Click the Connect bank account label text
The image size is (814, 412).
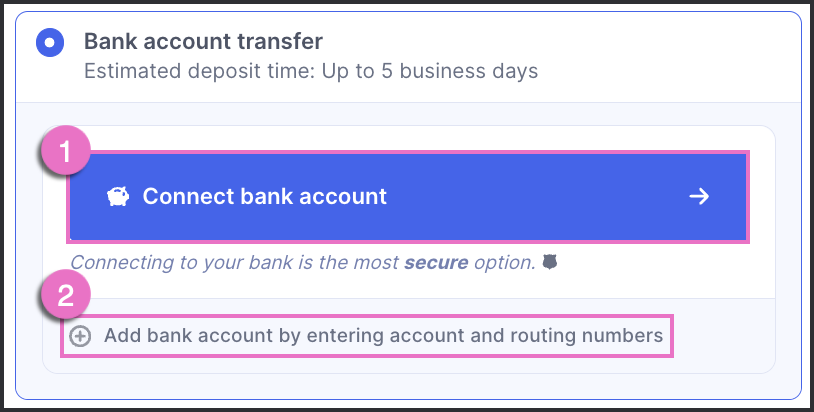pos(264,197)
